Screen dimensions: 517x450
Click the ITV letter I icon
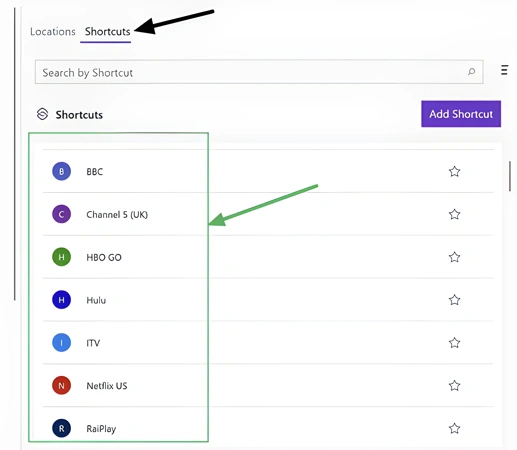coord(61,343)
